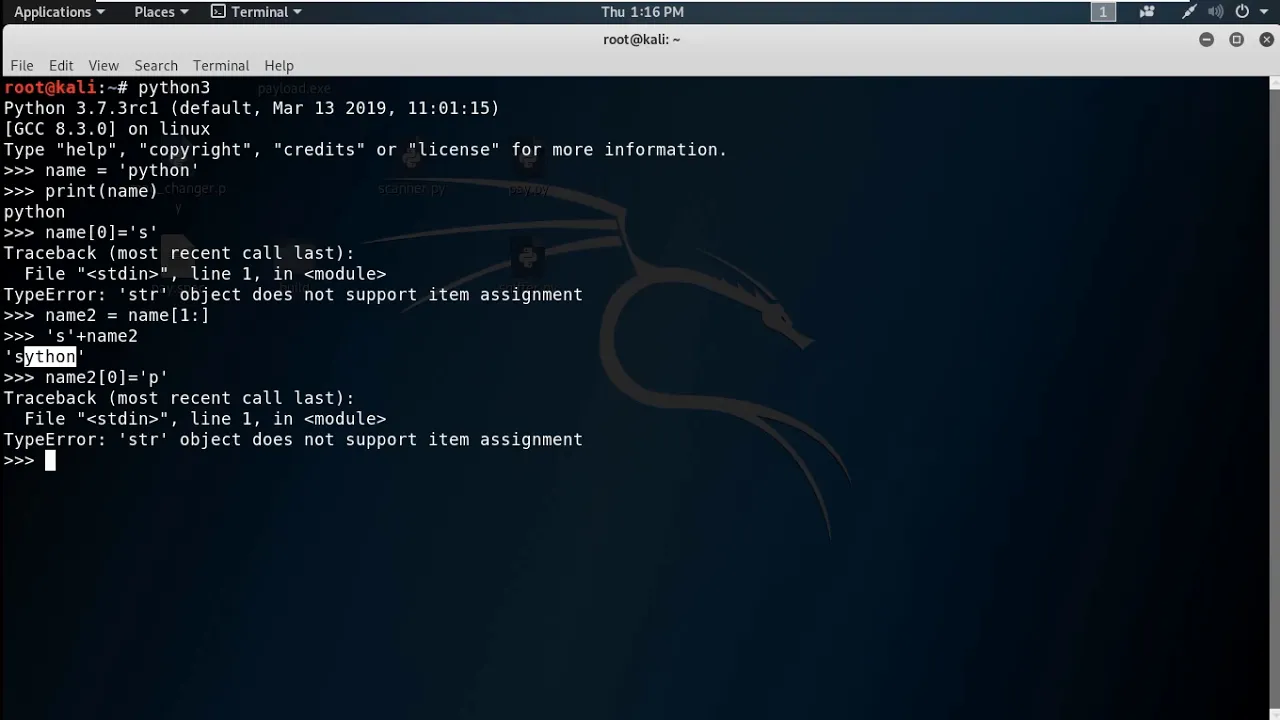The image size is (1280, 720).
Task: Click the line 'name2 = name[1:]'
Action: [107, 315]
